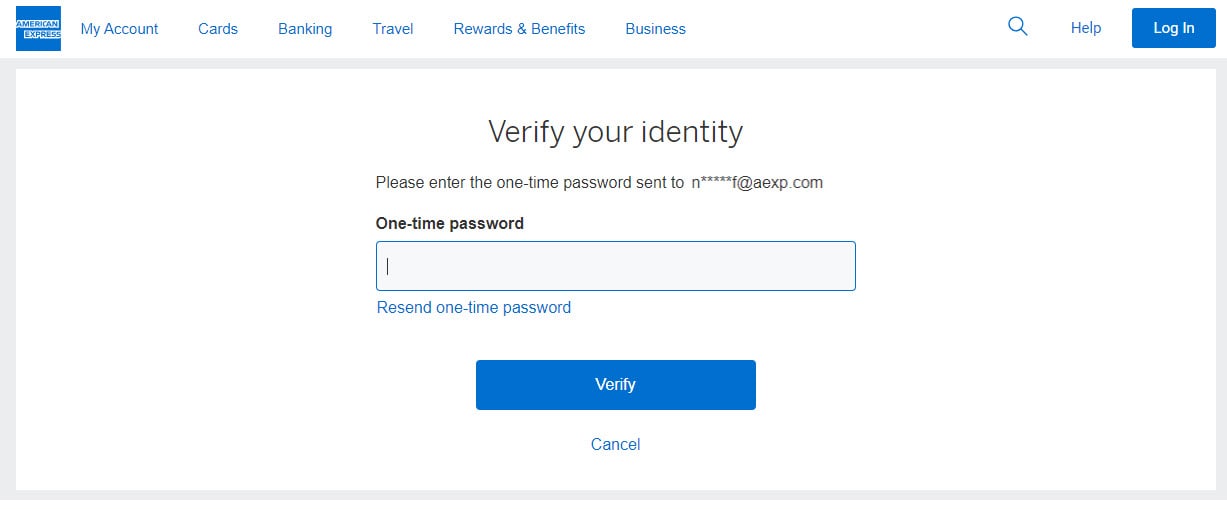The height and width of the screenshot is (509, 1227).
Task: Open the My Account menu
Action: [x=119, y=29]
